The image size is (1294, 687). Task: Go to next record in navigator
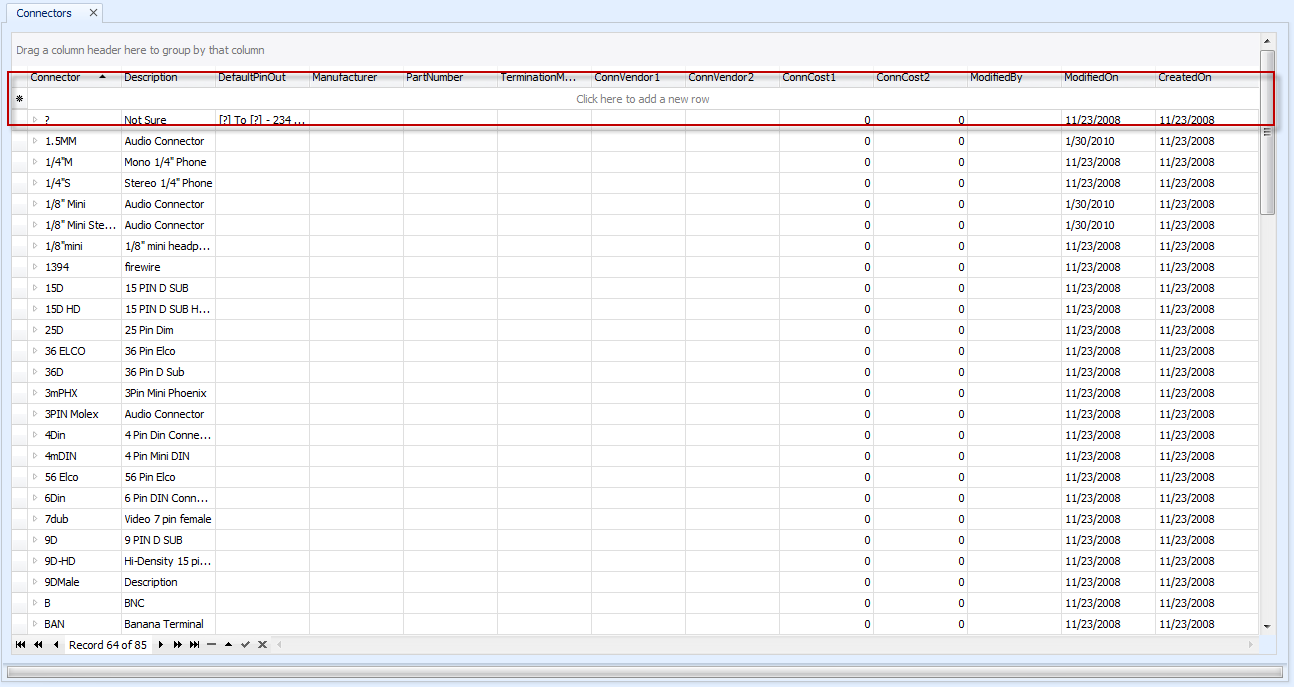[160, 645]
